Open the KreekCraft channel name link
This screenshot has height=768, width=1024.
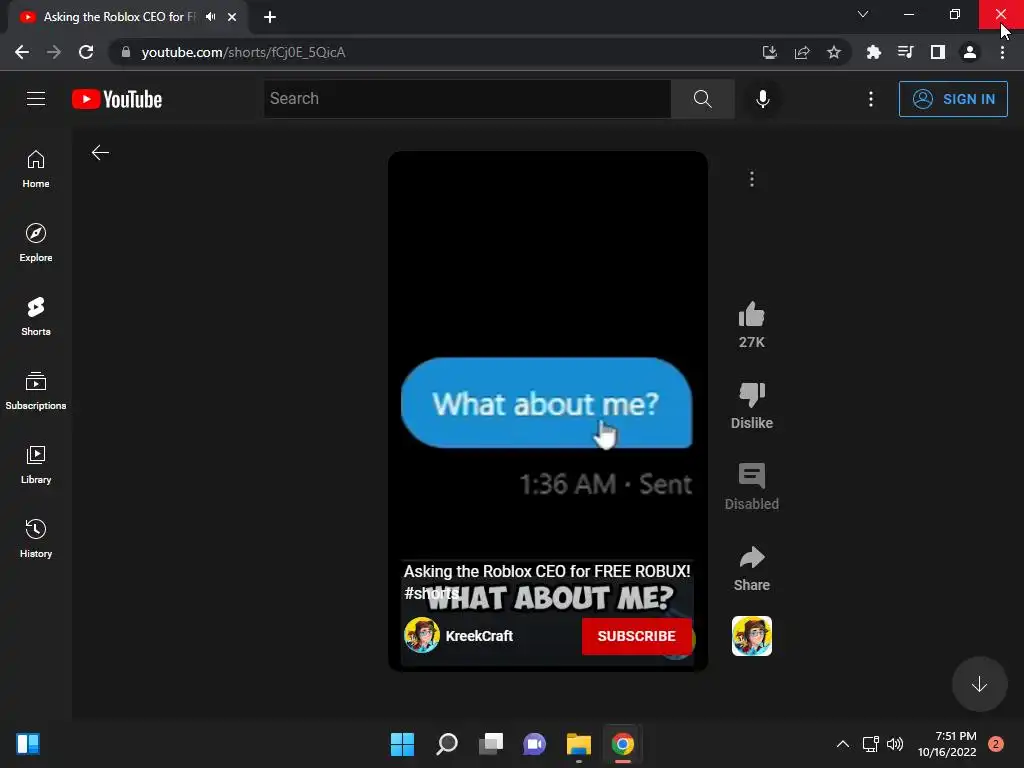pyautogui.click(x=479, y=636)
